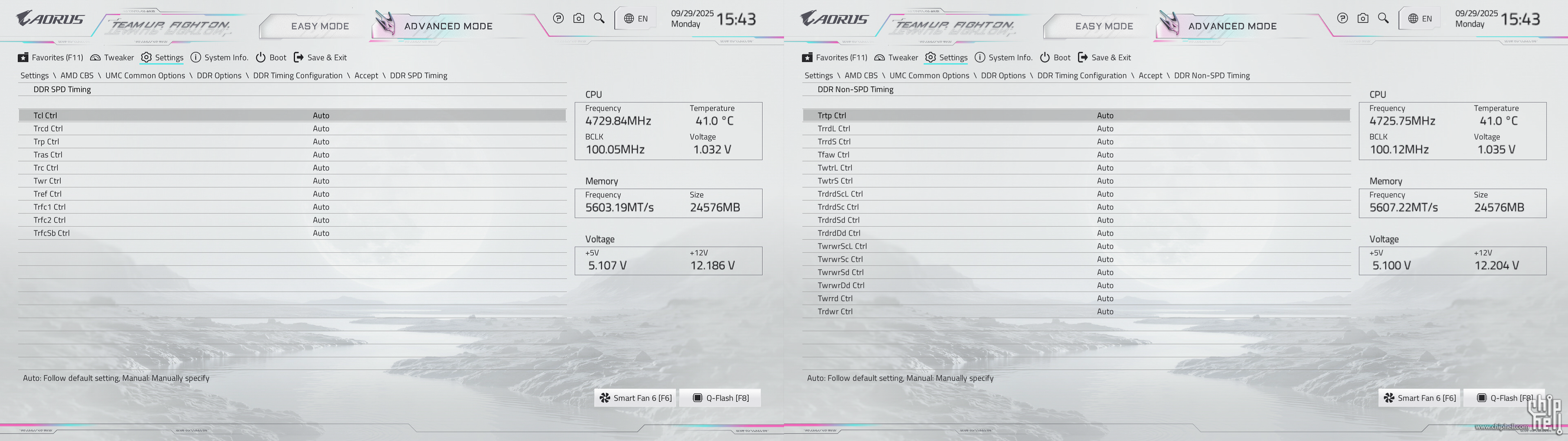Select the Tfaw Ctrl setting row
Screen dimensions: 1568x441
833,155
